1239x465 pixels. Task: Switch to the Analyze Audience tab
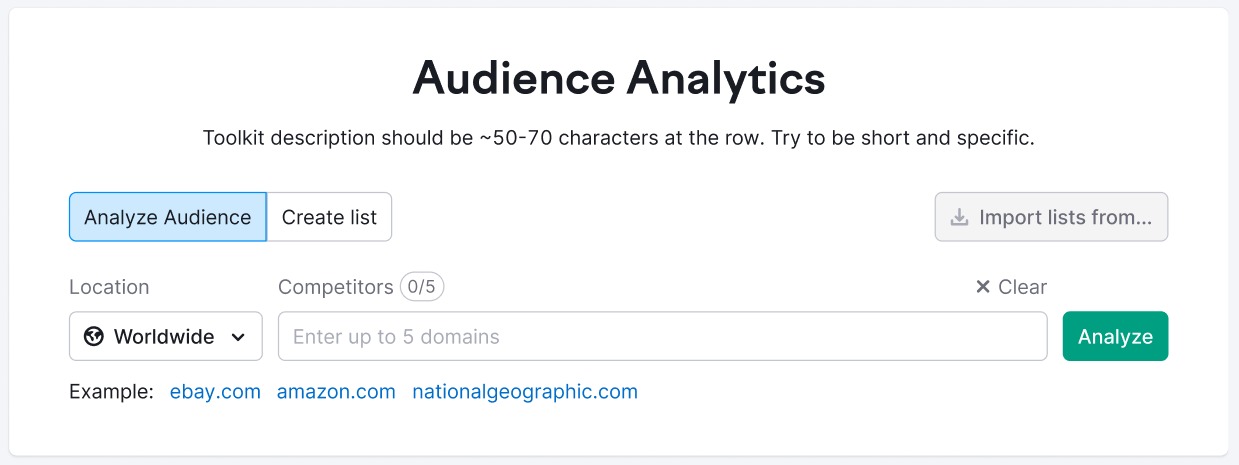click(x=168, y=217)
